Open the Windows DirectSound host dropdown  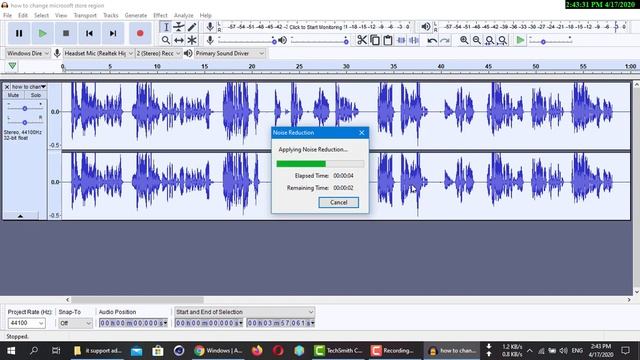pyautogui.click(x=28, y=53)
